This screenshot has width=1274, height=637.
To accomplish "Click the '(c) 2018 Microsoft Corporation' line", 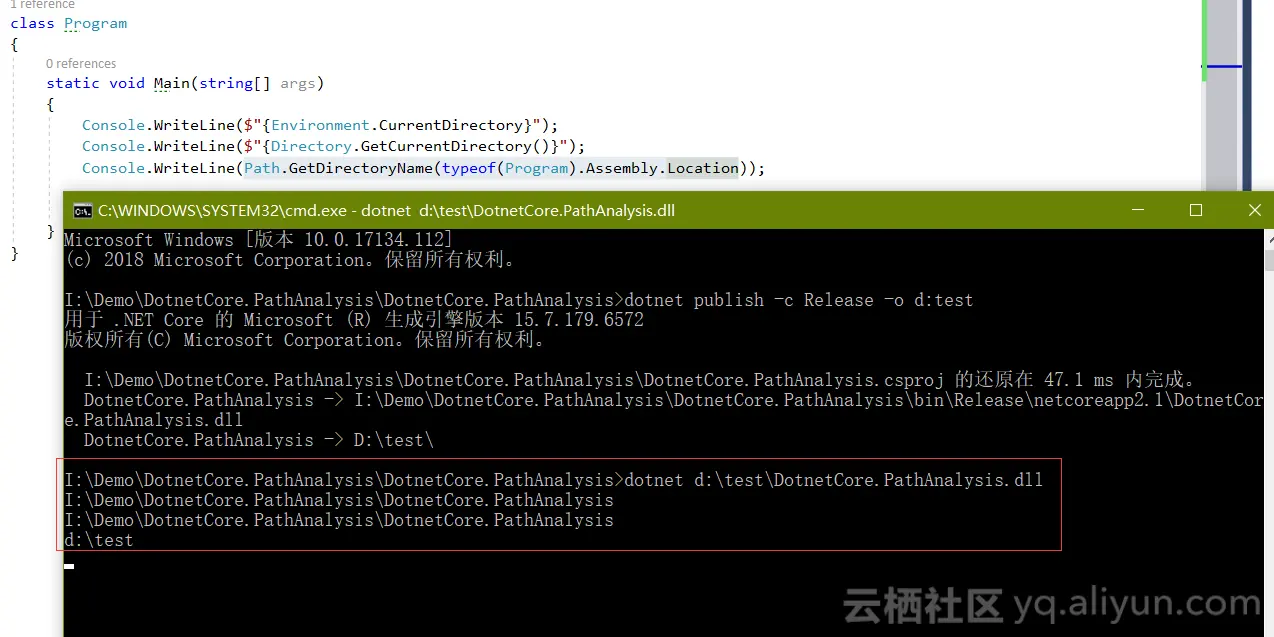I will (x=290, y=260).
